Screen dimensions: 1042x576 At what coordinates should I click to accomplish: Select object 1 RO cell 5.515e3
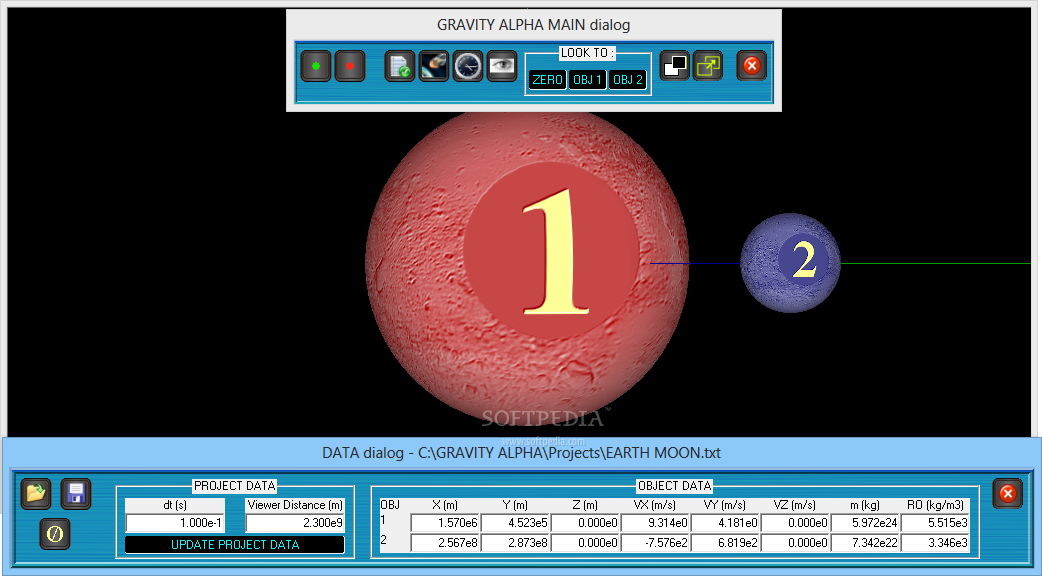click(936, 523)
